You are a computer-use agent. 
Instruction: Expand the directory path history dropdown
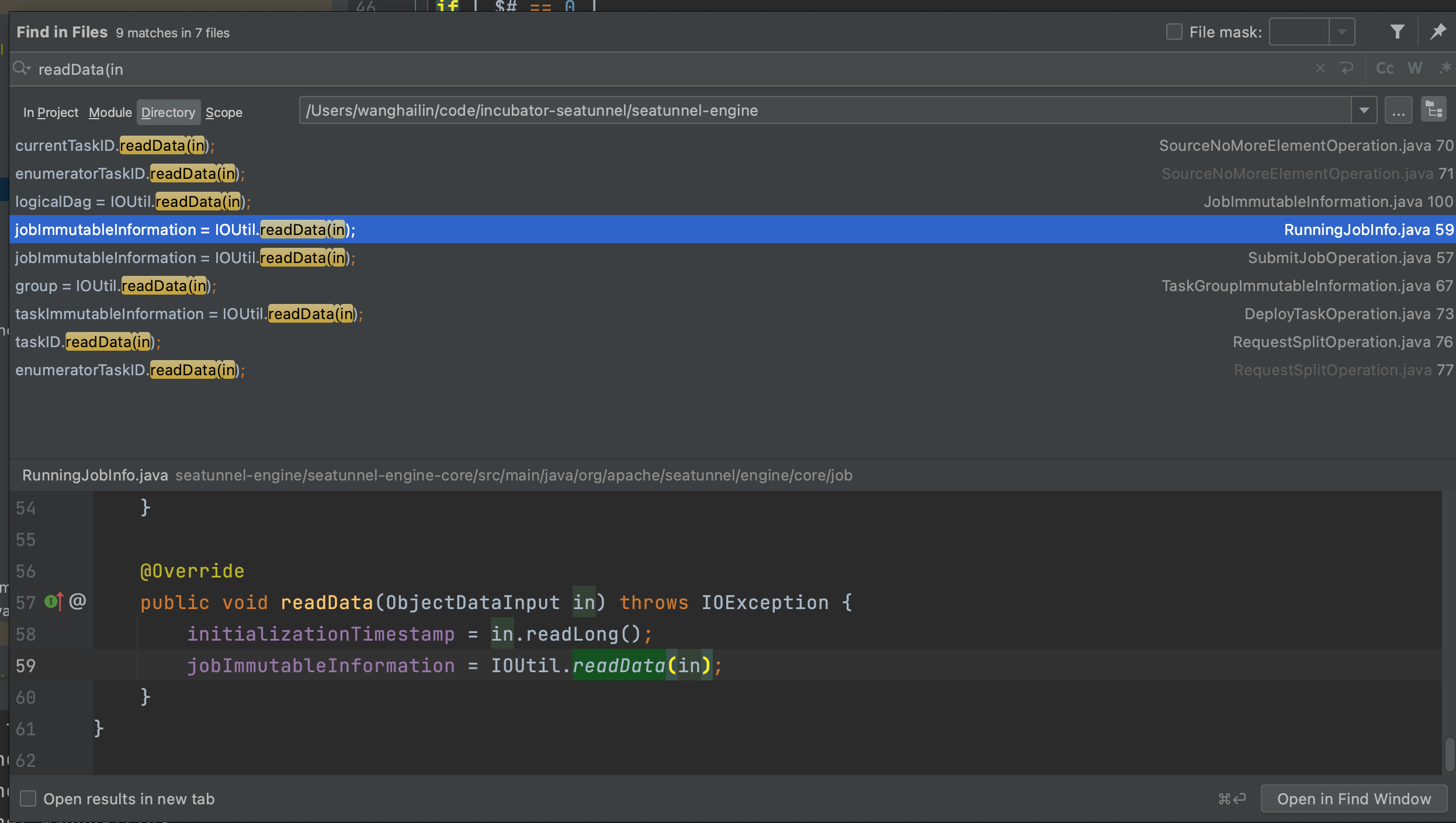click(1364, 110)
